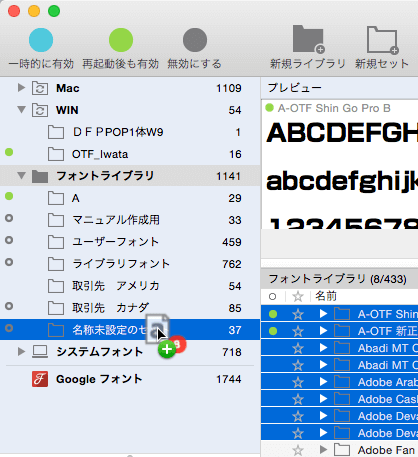Expand the Adobe Casl family row
The height and width of the screenshot is (457, 418).
[x=323, y=399]
